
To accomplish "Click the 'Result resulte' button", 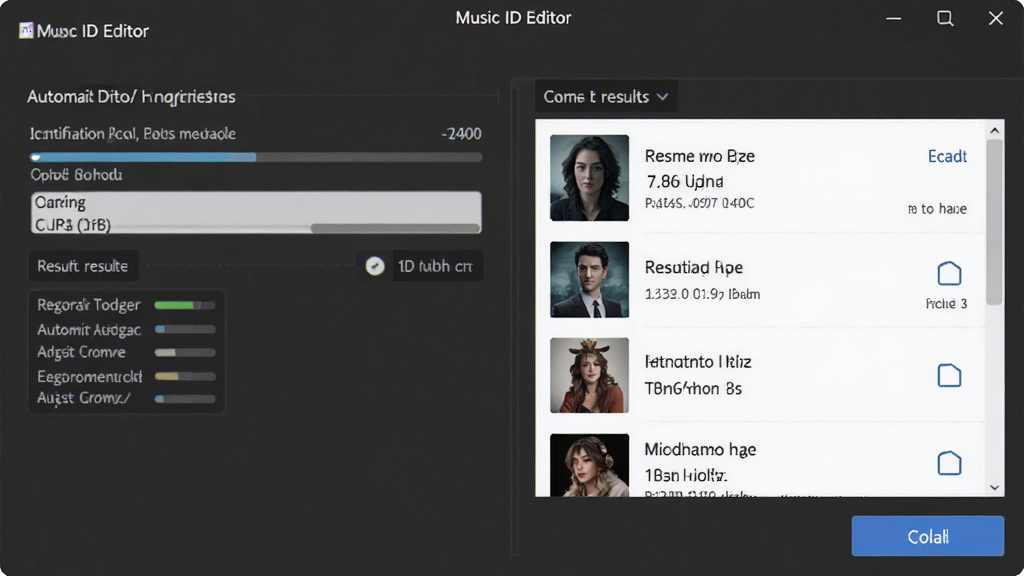I will point(83,266).
